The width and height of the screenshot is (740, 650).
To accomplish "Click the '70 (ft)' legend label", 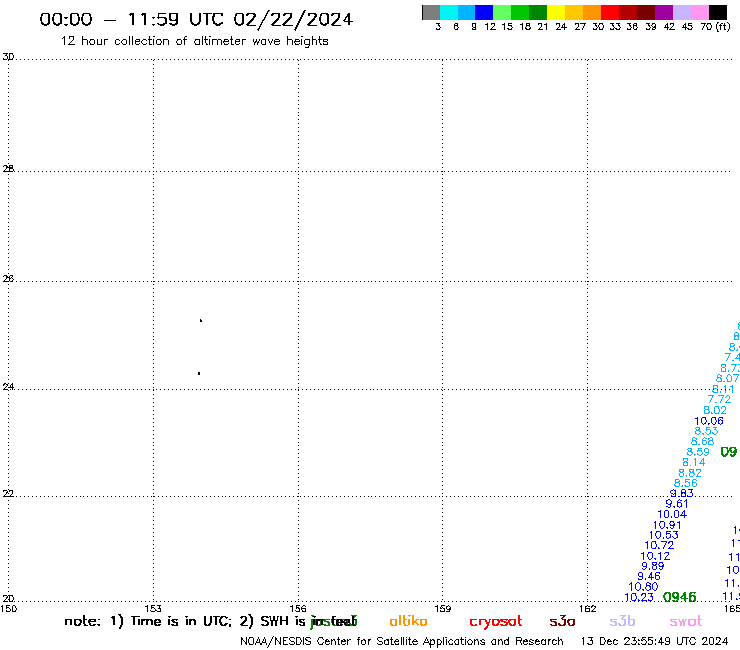I will click(x=715, y=27).
